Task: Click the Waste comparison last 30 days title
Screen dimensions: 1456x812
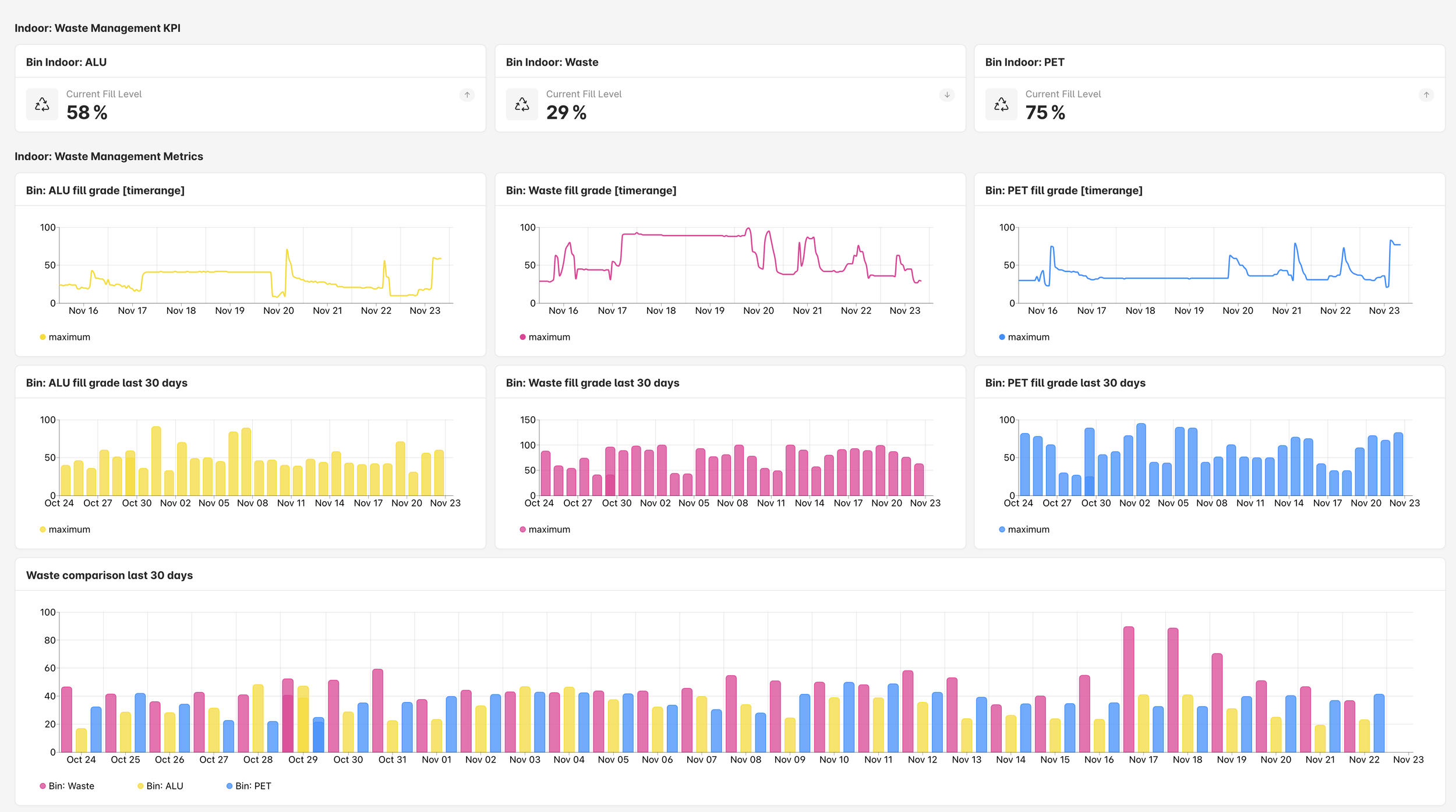Action: point(109,575)
